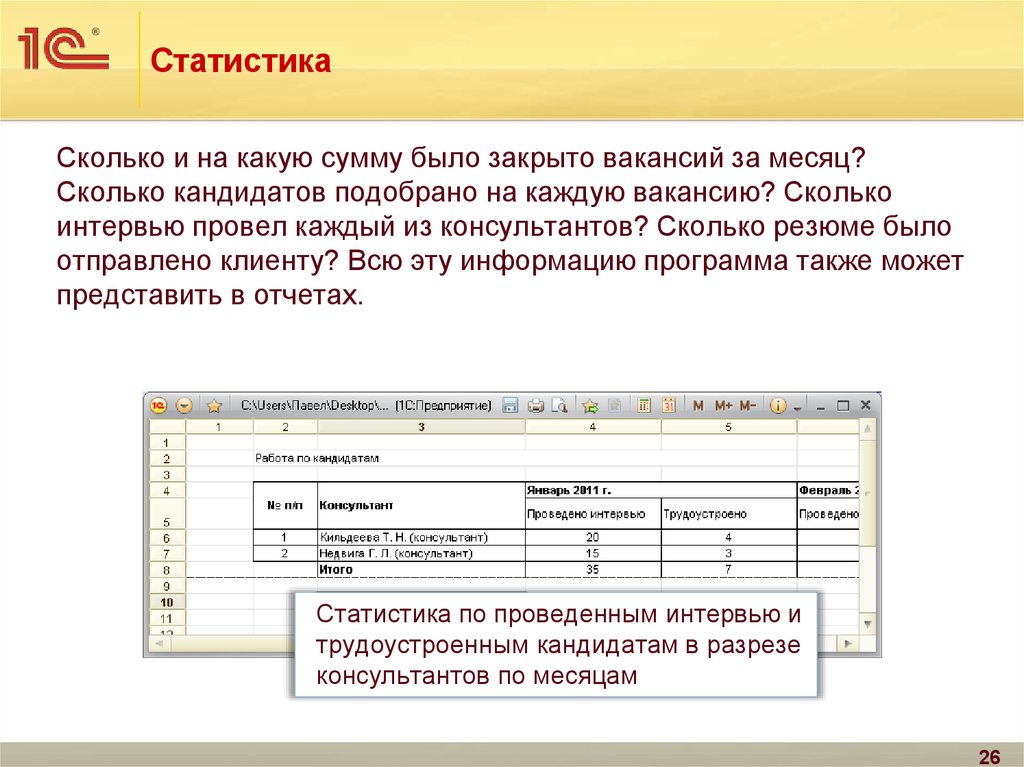Viewport: 1024px width, 767px height.
Task: Select column 3 header in spreadsheet
Action: tap(421, 427)
